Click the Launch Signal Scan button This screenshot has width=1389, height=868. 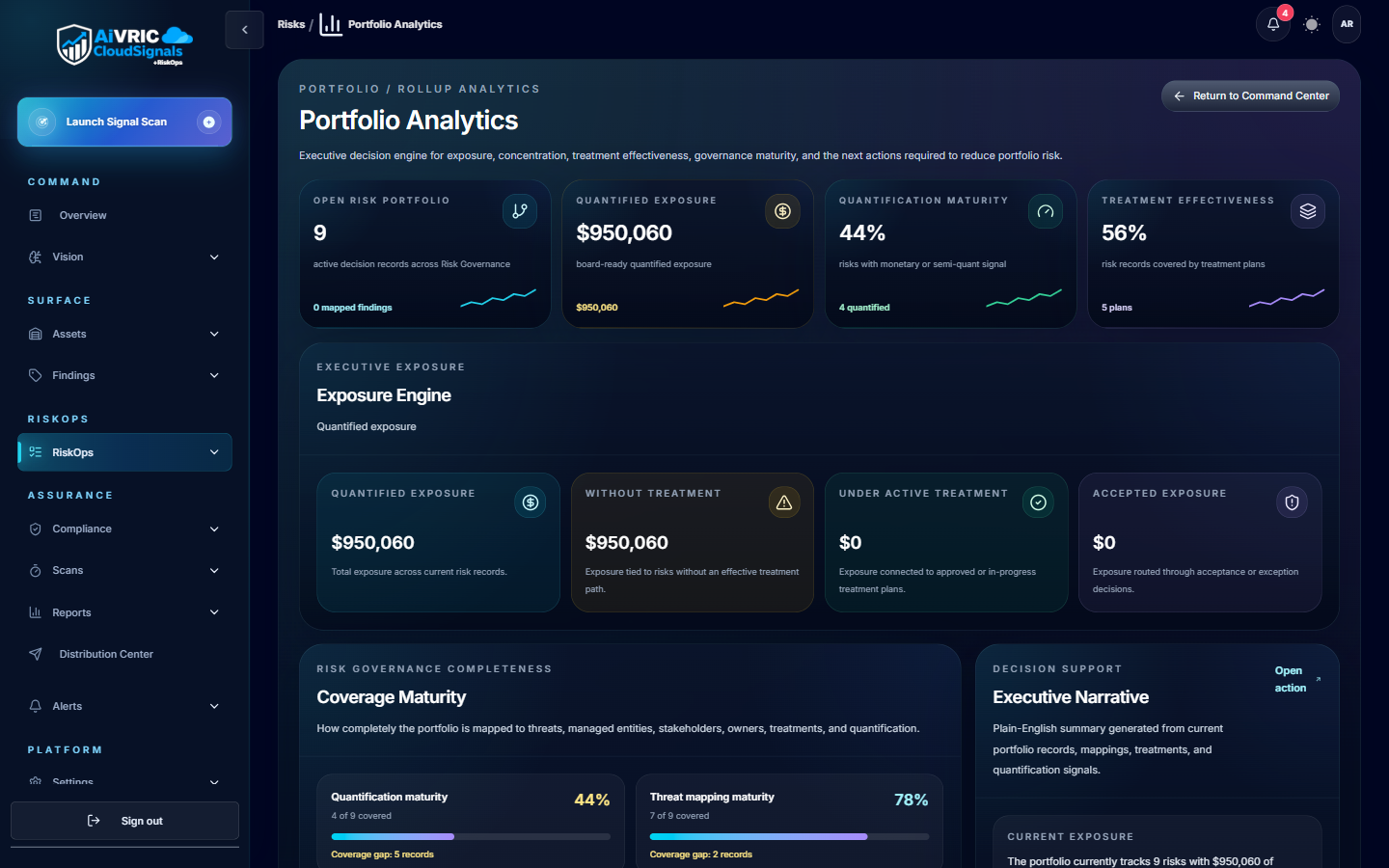pos(124,122)
